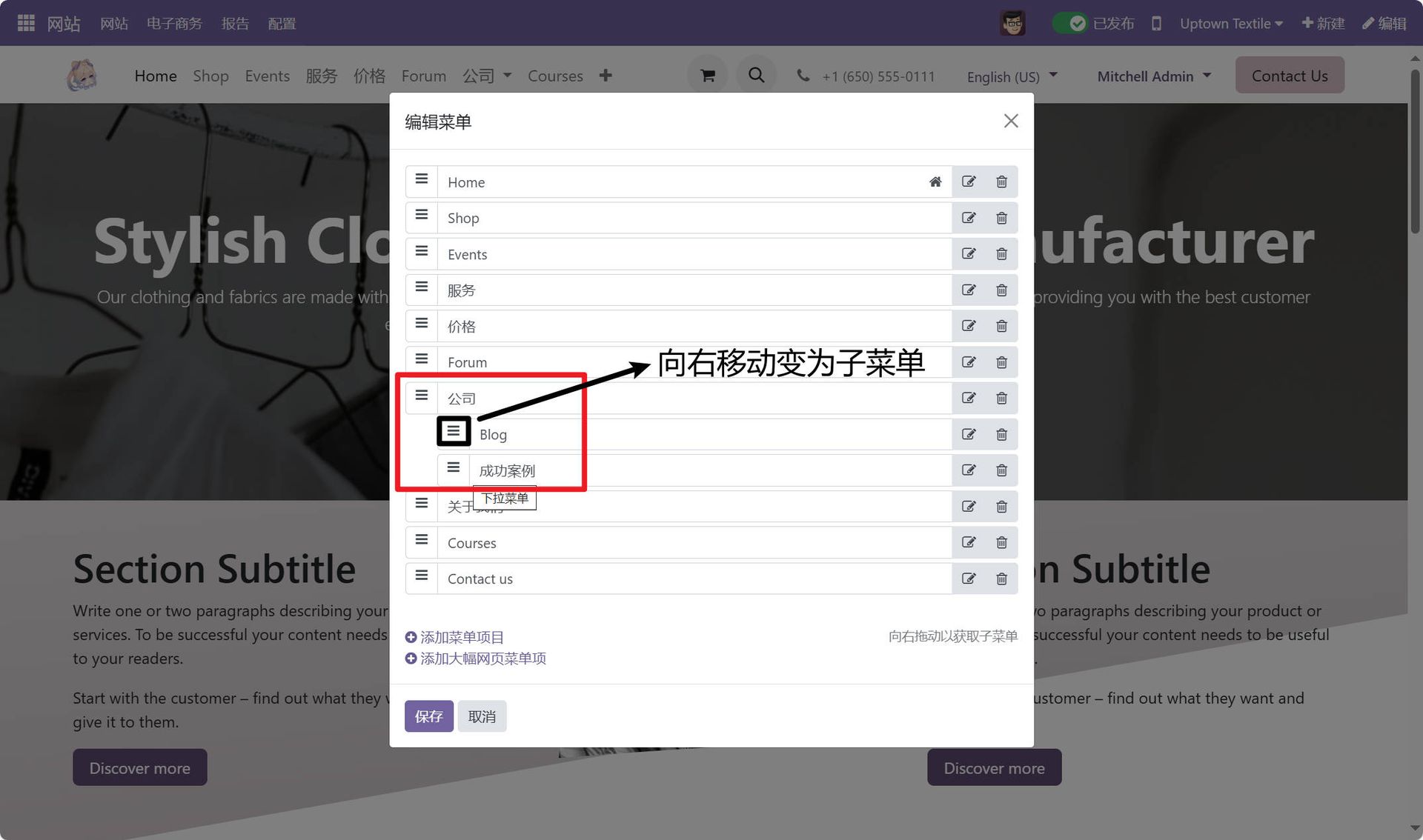Edit the 服务 menu item
This screenshot has height=840, width=1423.
click(x=969, y=290)
